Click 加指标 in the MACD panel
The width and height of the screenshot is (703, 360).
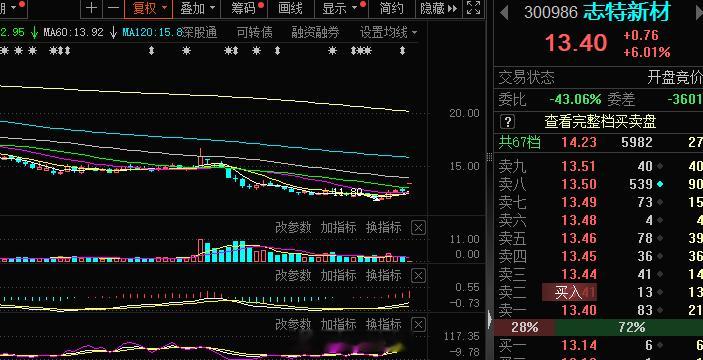tap(338, 275)
